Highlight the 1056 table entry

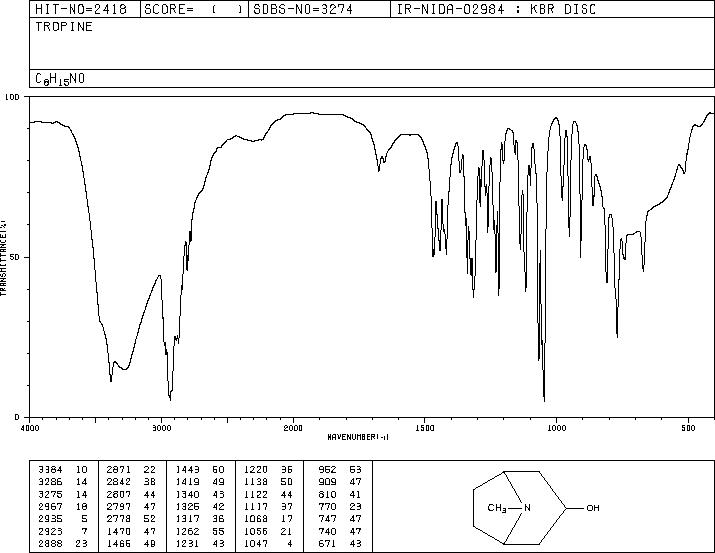pos(268,531)
